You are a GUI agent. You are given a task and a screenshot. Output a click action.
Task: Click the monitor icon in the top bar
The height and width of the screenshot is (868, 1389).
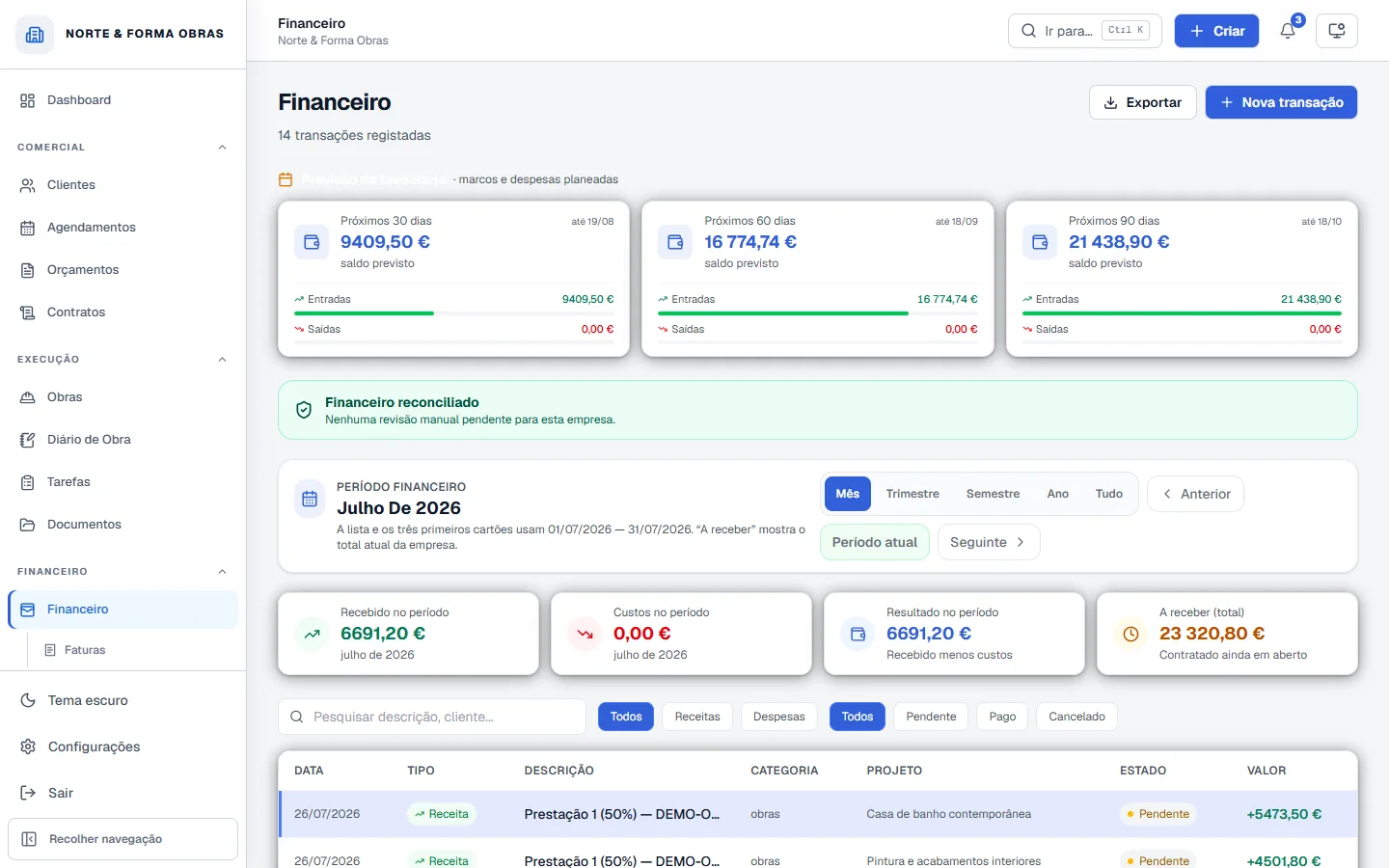[x=1337, y=31]
